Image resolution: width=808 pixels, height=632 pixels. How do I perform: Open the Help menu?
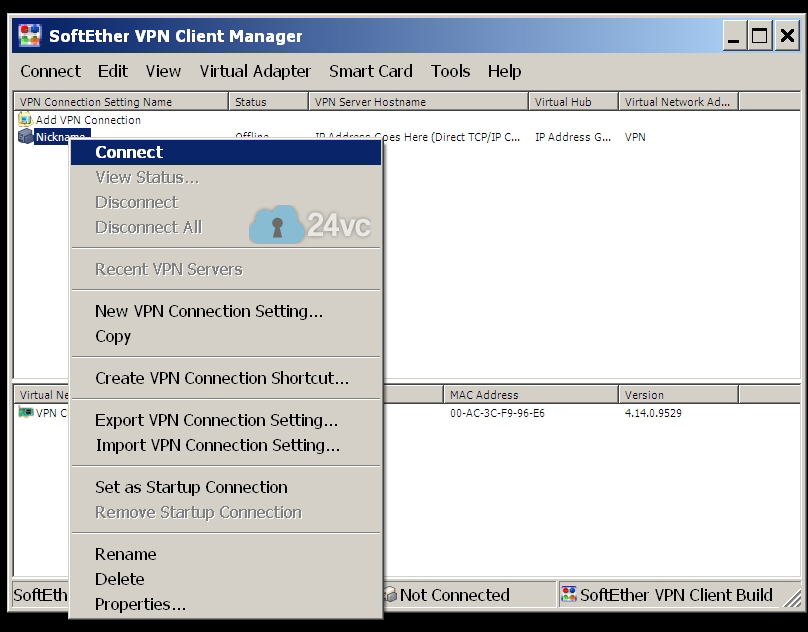click(x=504, y=71)
